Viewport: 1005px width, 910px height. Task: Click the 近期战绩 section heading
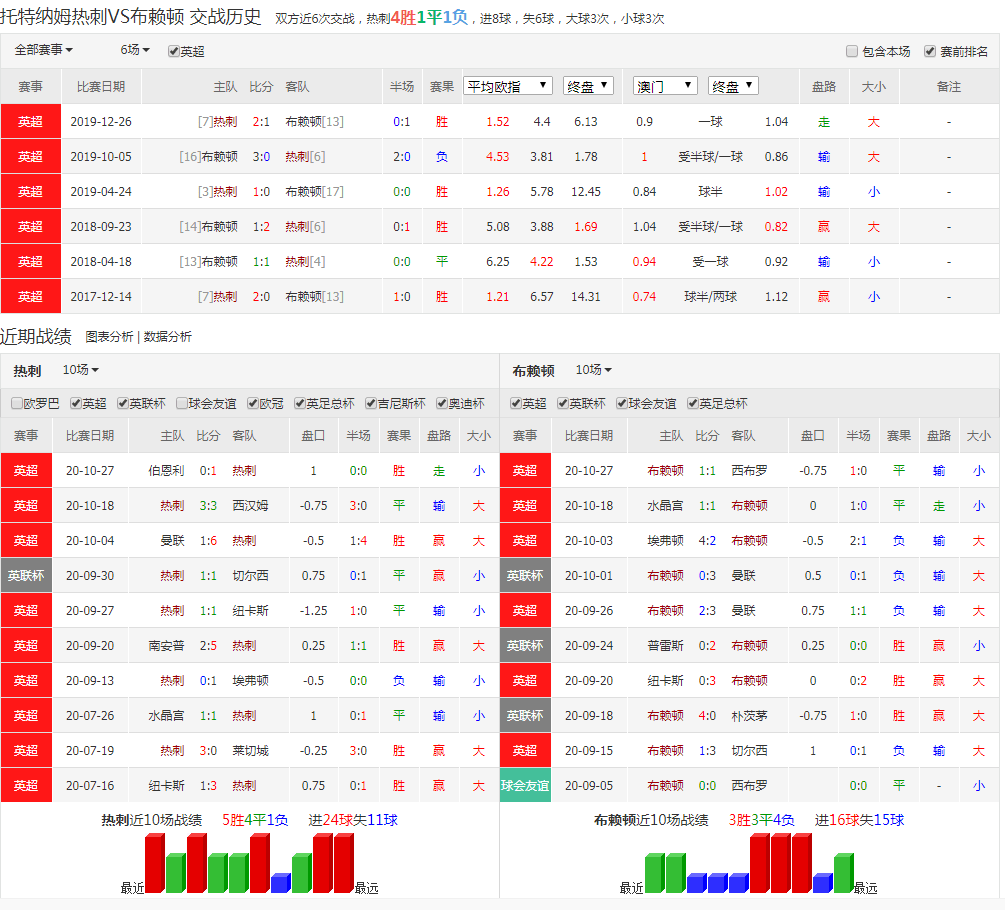tap(36, 336)
